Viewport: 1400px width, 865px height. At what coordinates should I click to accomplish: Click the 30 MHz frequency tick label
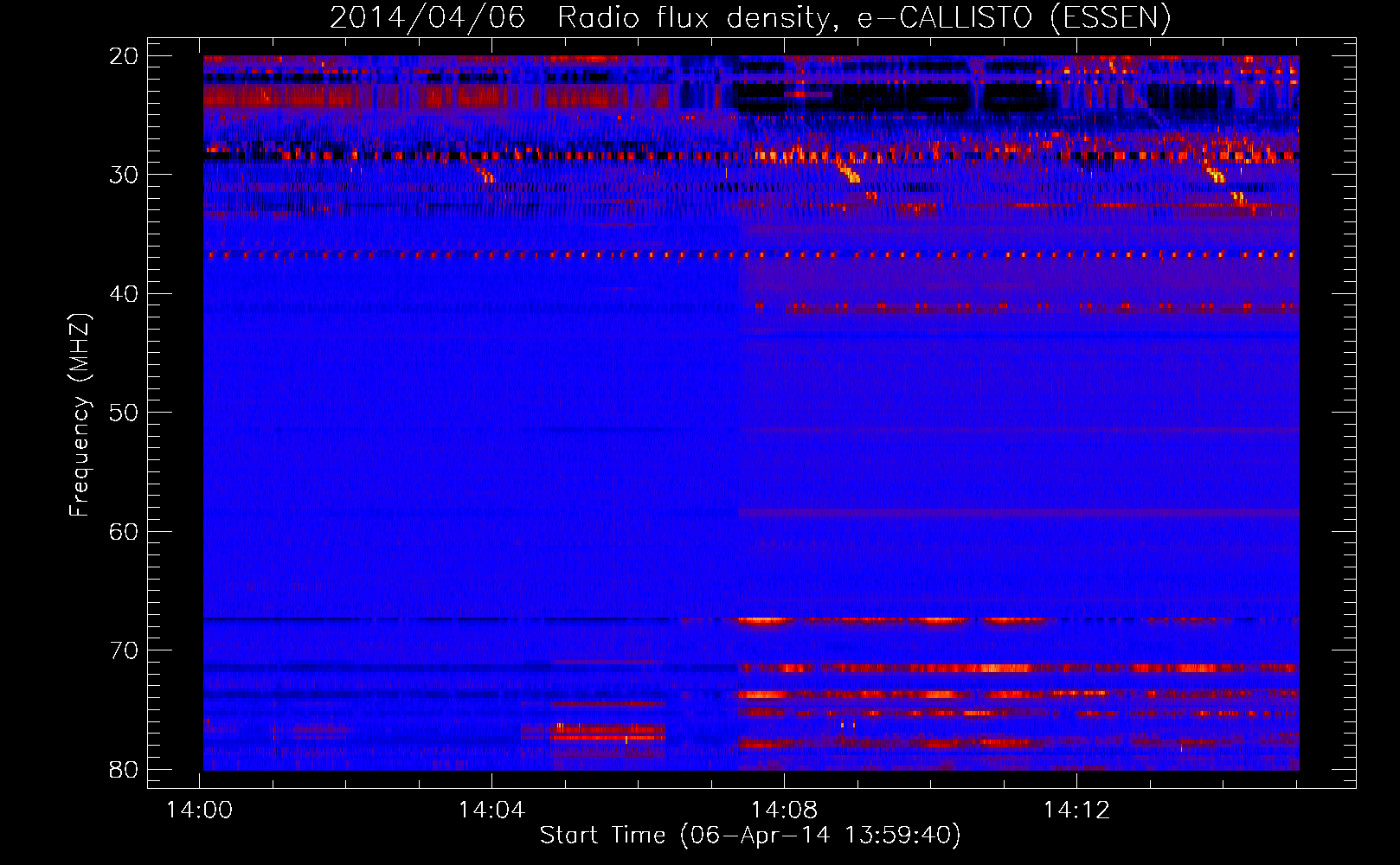124,175
